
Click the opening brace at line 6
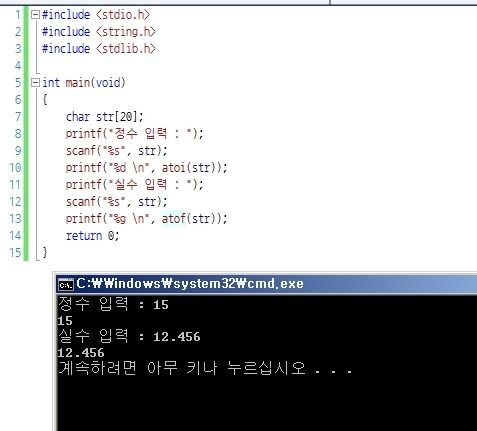[45, 100]
